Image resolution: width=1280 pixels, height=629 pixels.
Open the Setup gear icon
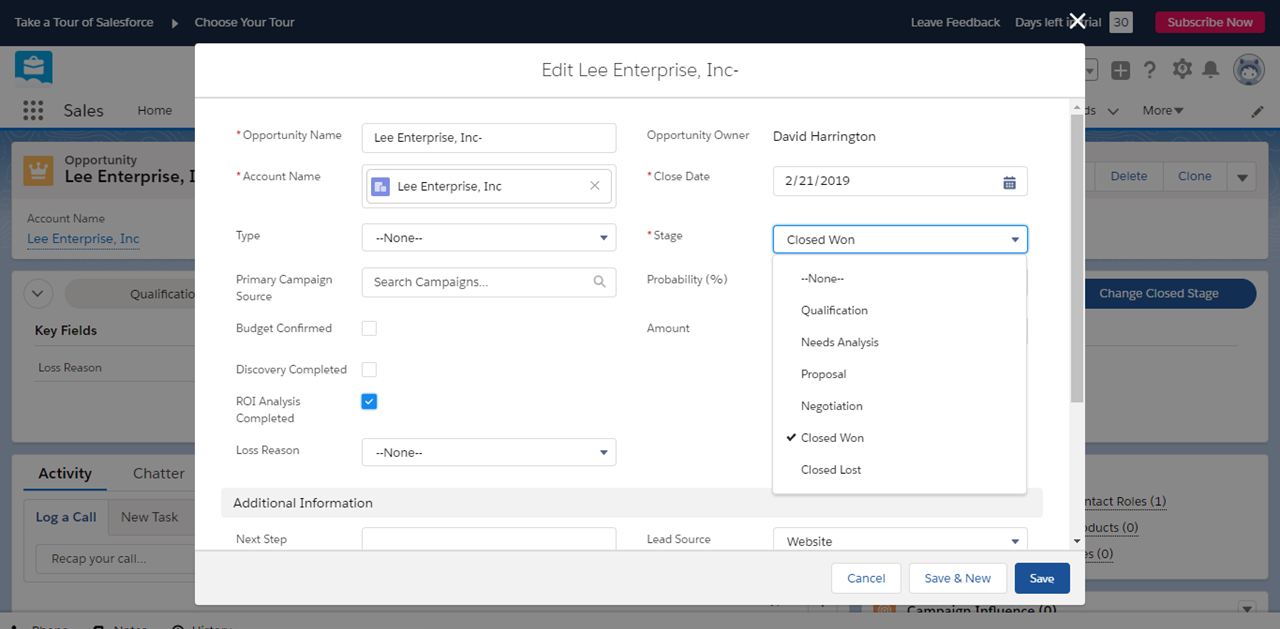(x=1182, y=69)
